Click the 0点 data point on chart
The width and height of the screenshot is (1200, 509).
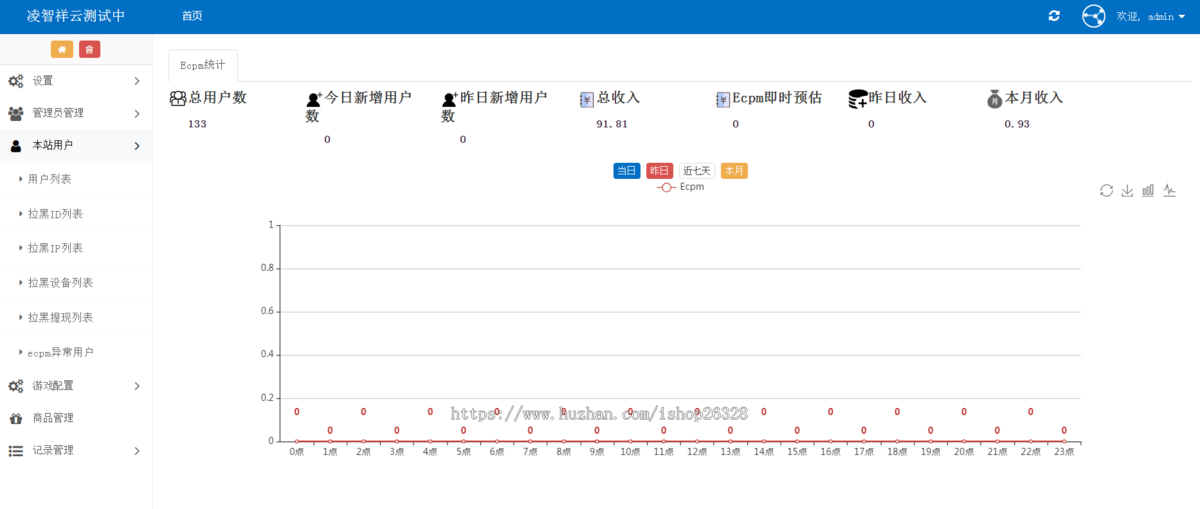tap(297, 441)
